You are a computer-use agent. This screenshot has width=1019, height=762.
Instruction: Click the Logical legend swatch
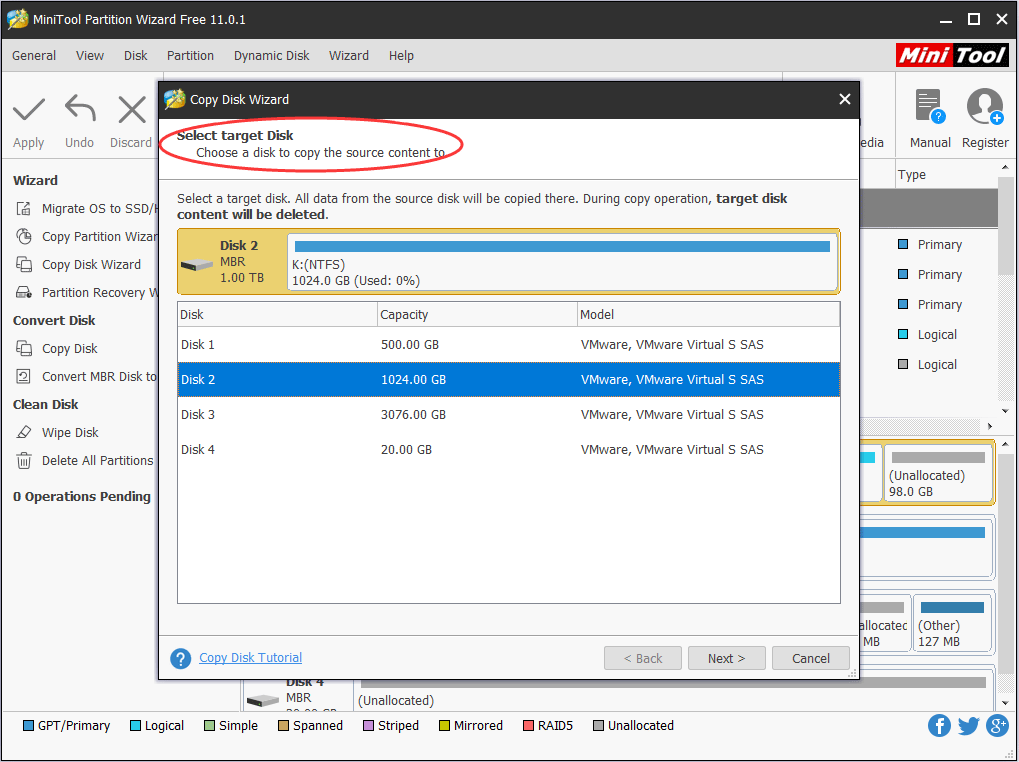tap(135, 726)
